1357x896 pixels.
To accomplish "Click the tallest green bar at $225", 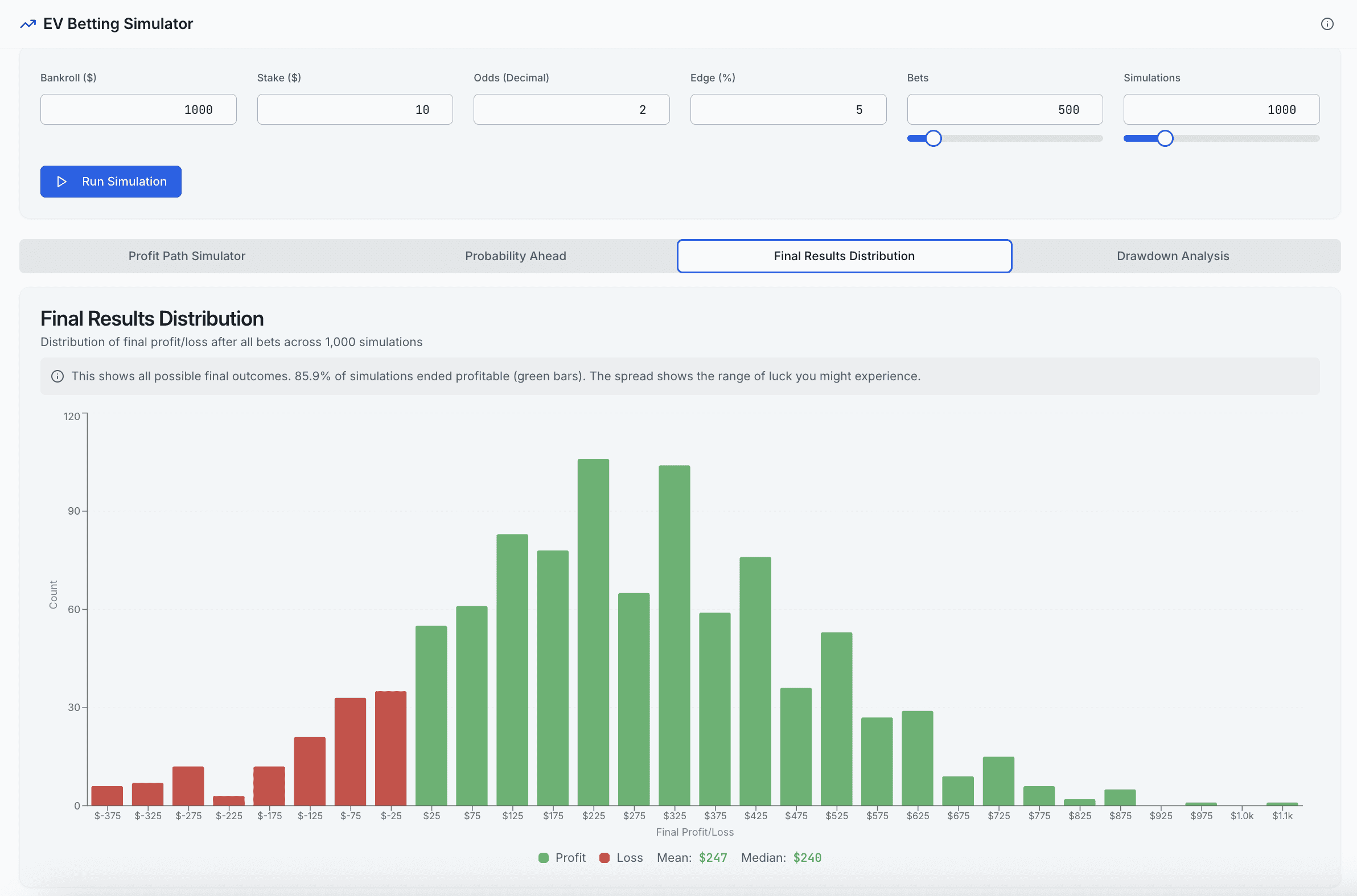I will (x=593, y=631).
